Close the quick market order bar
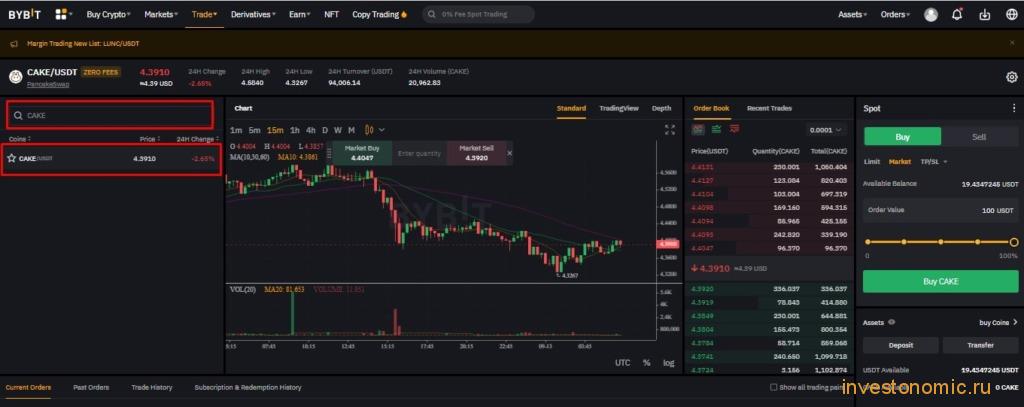Screen dimensions: 1024x407 tap(509, 153)
